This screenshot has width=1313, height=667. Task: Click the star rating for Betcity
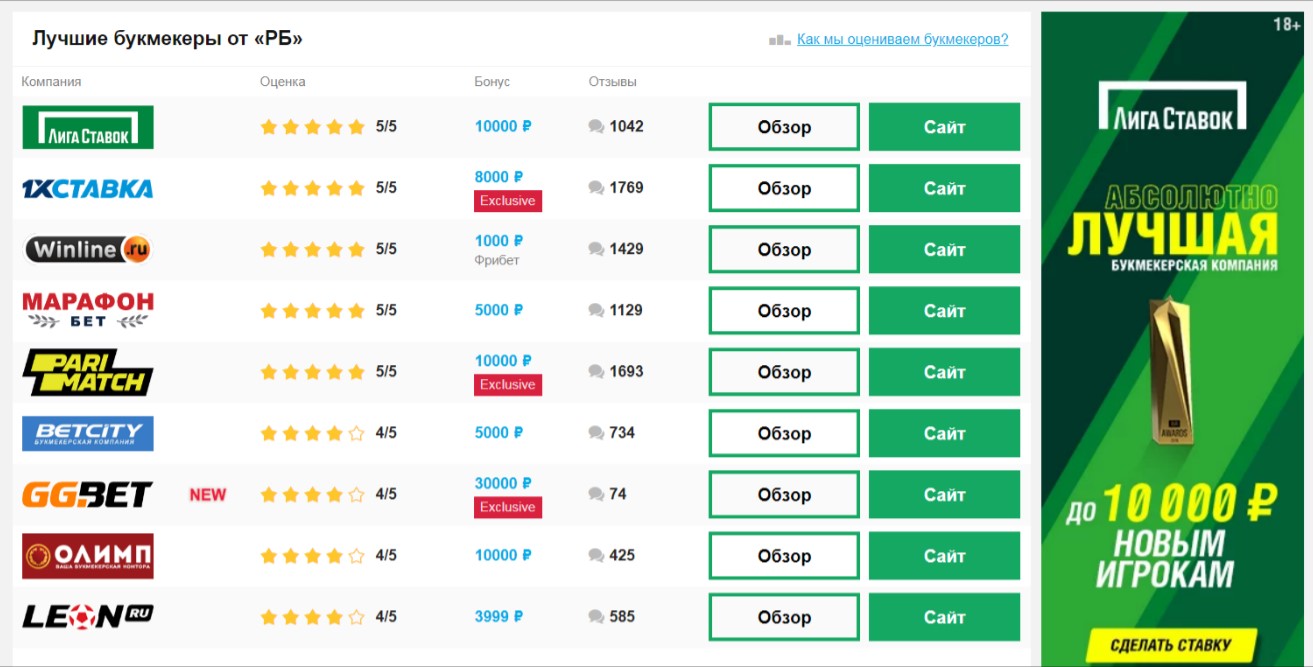(312, 433)
